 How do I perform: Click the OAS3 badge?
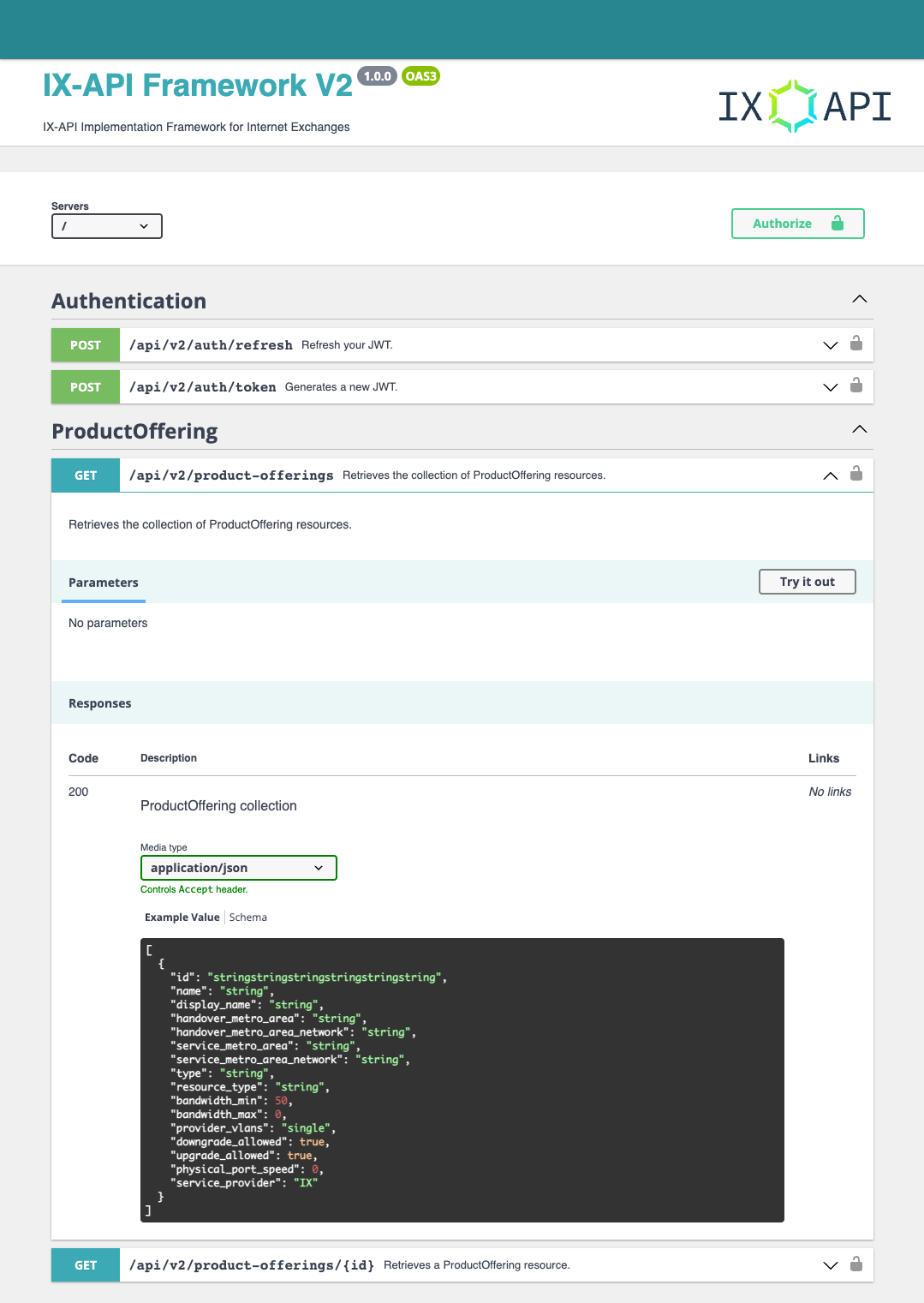420,76
